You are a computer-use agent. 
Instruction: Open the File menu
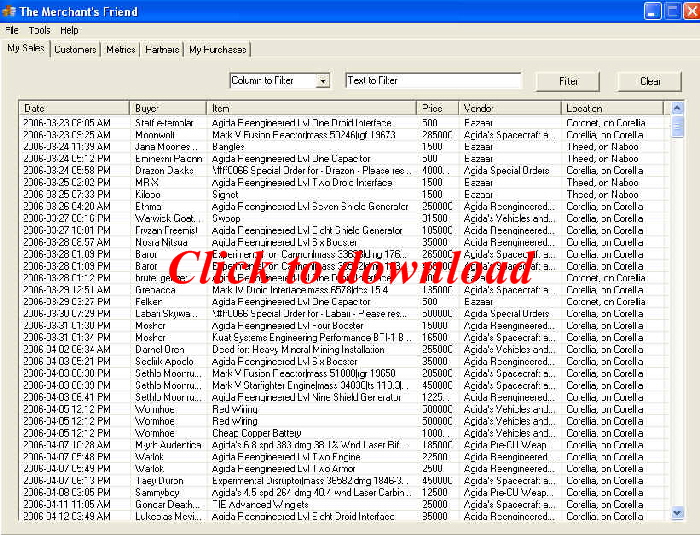pos(12,31)
